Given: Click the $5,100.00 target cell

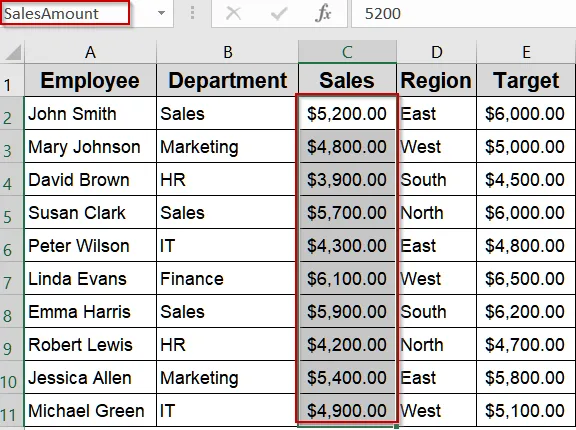Looking at the screenshot, I should coord(526,411).
